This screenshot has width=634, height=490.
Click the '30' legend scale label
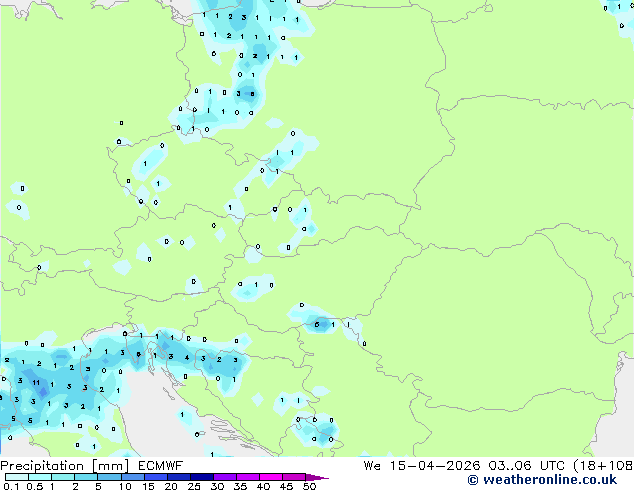(x=217, y=486)
